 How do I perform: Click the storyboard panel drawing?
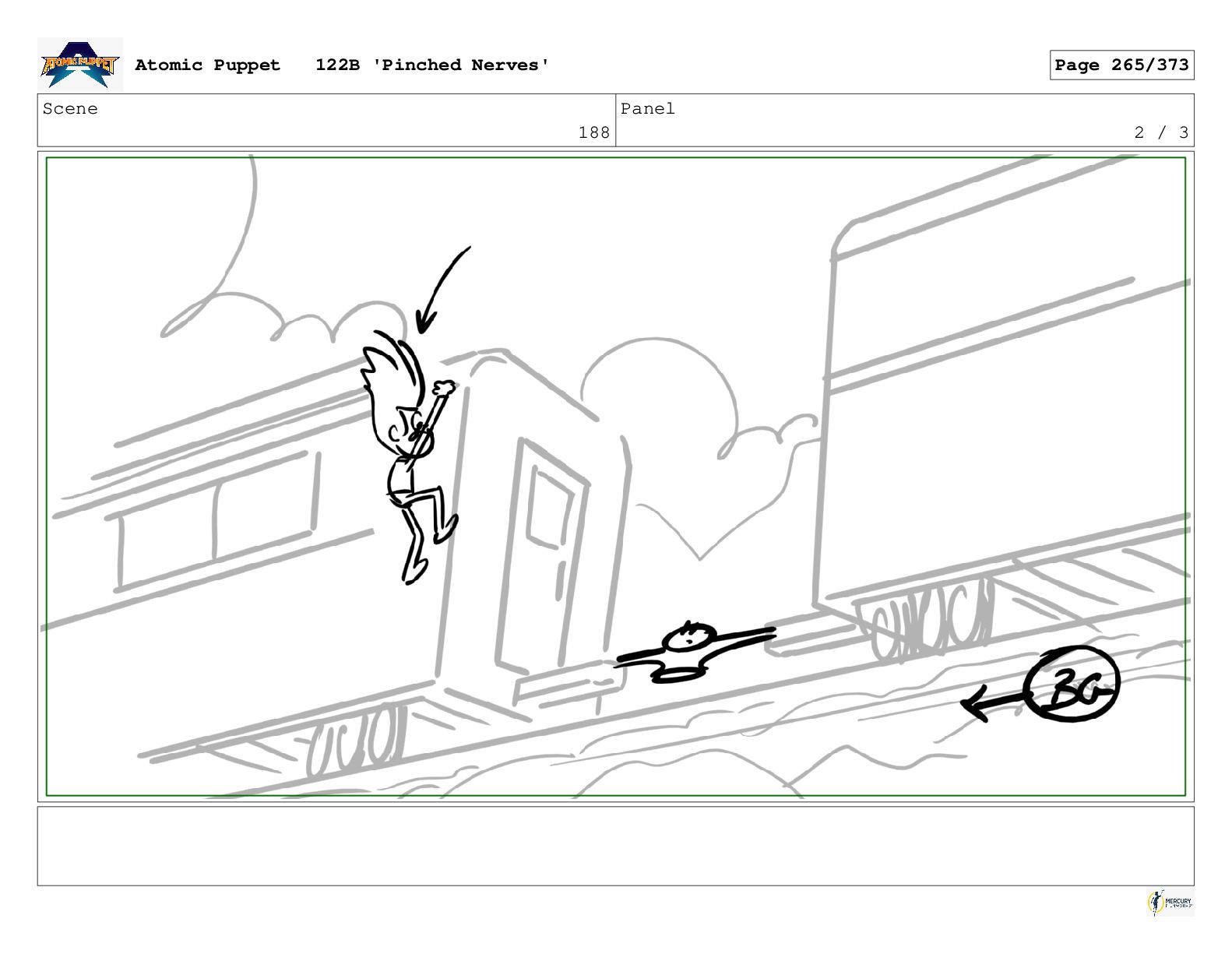[615, 477]
